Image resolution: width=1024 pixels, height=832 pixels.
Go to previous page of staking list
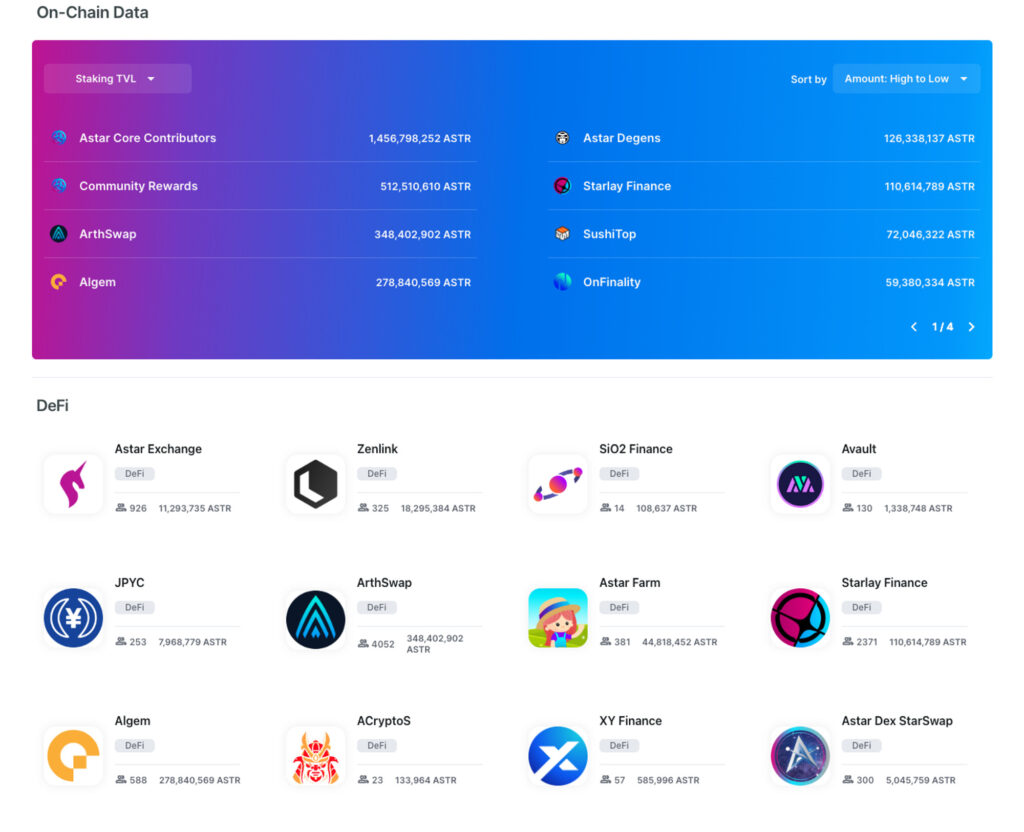click(914, 327)
